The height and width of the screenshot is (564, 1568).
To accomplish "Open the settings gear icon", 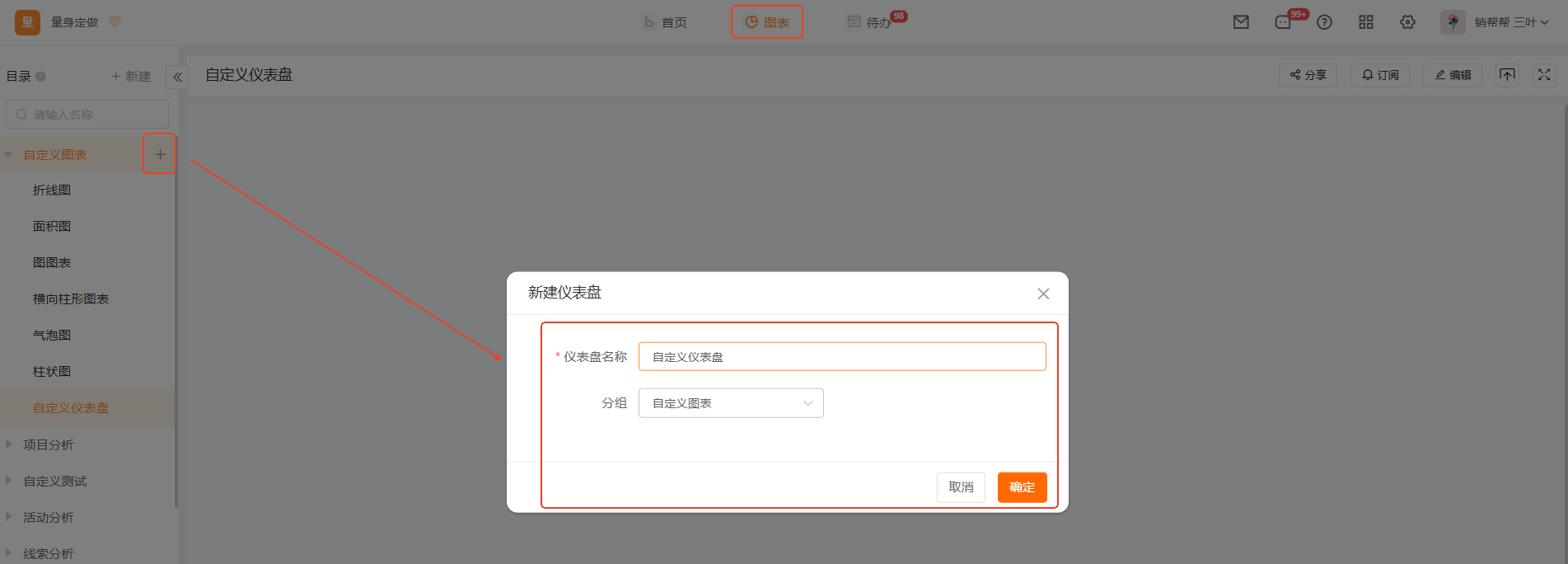I will click(x=1407, y=22).
